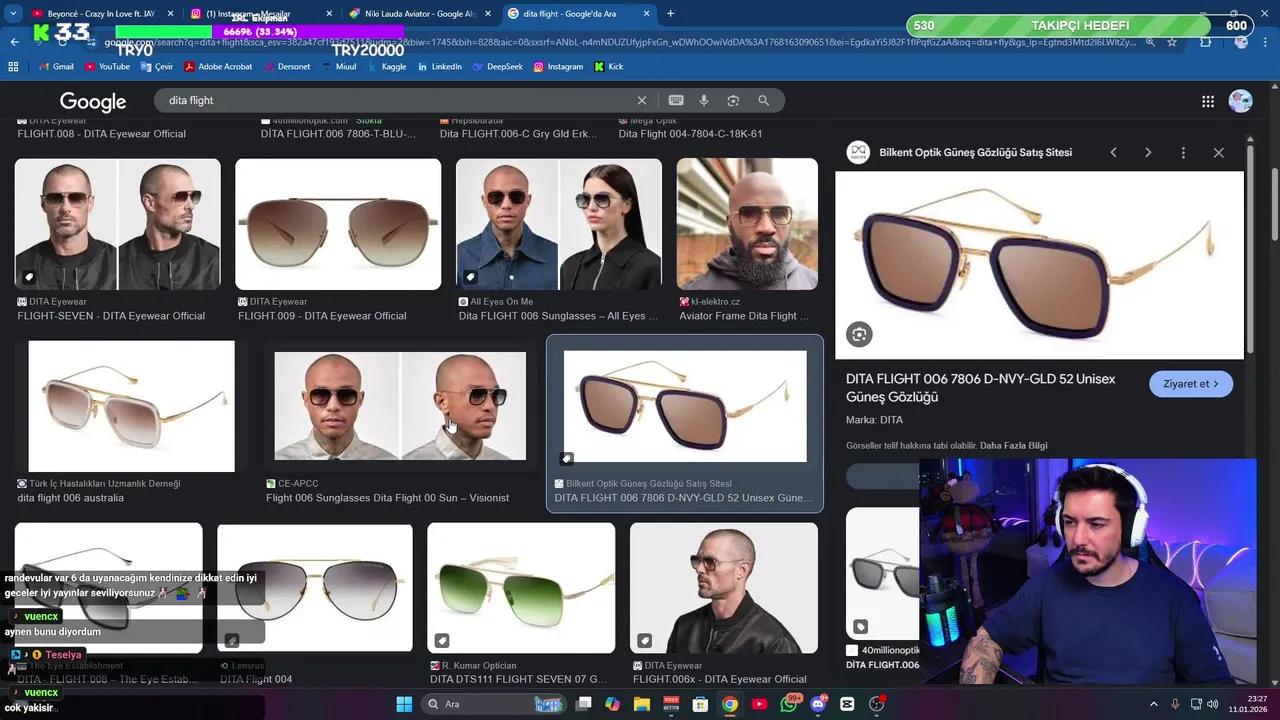This screenshot has width=1280, height=720.
Task: Bookmark this page with star icon
Action: [1172, 42]
